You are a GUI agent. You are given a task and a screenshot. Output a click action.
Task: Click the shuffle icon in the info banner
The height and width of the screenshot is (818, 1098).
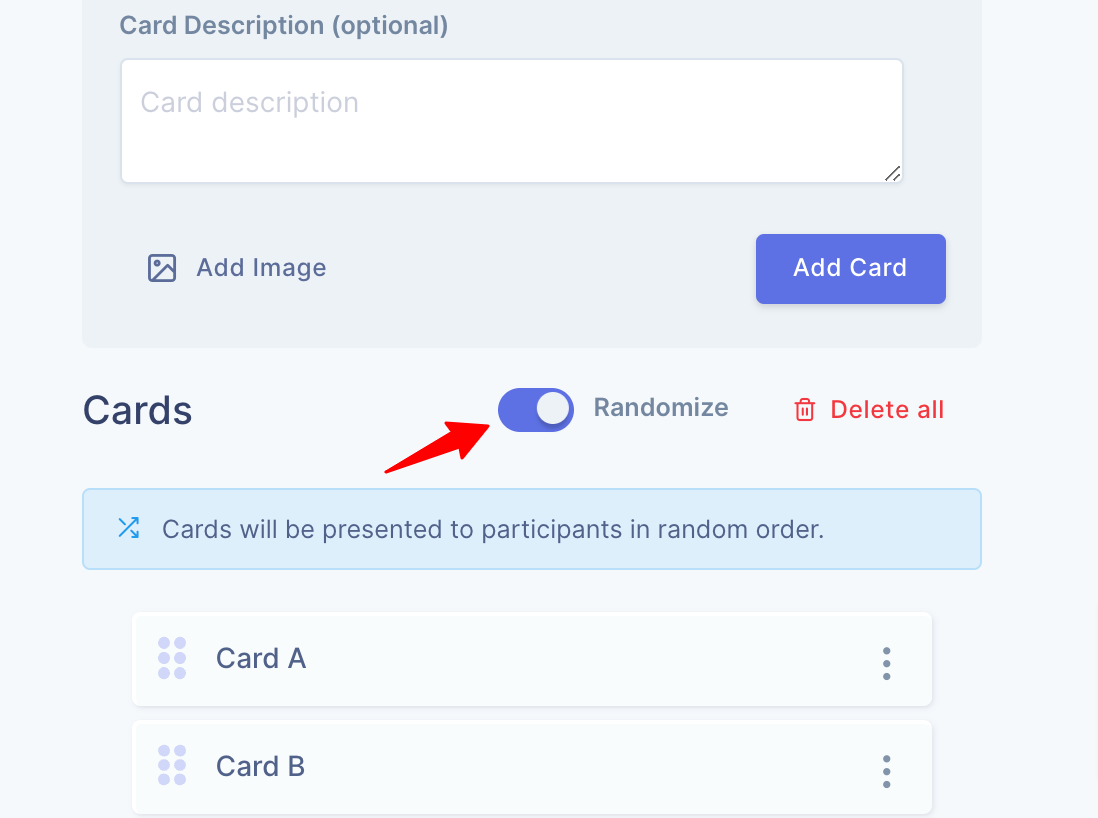[128, 528]
